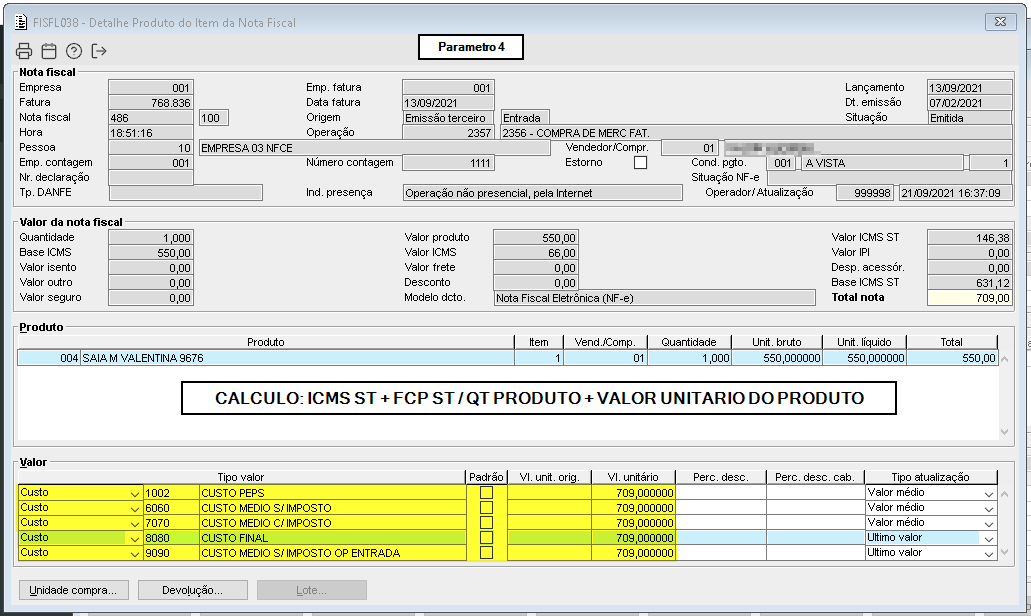Click the Unit. líquido column header
This screenshot has height=616, width=1031.
(864, 342)
